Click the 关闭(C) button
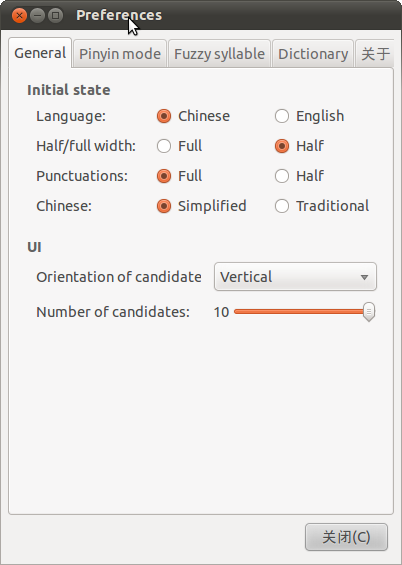402x565 pixels. pos(347,537)
